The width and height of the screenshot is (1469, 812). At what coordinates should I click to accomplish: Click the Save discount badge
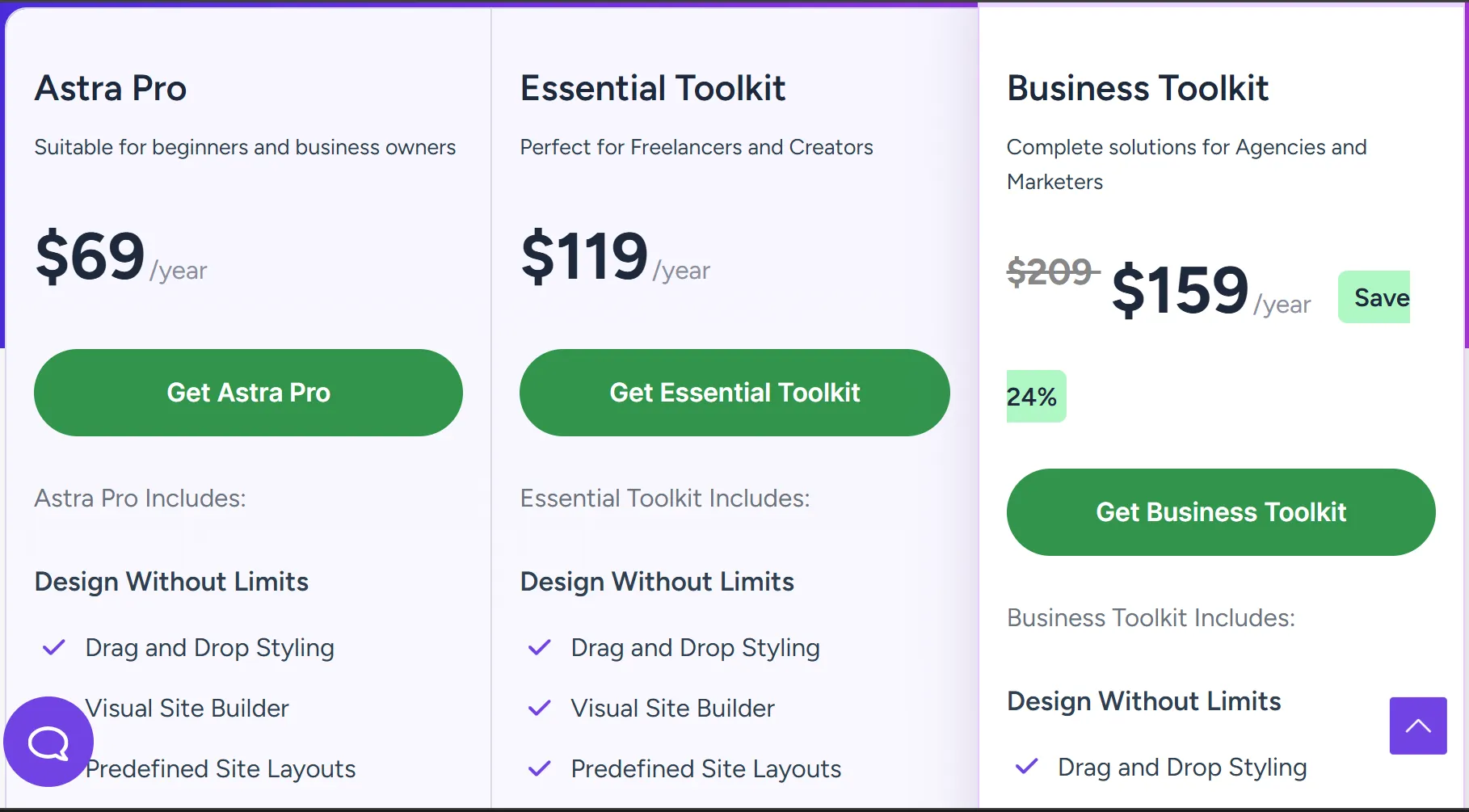[1374, 297]
